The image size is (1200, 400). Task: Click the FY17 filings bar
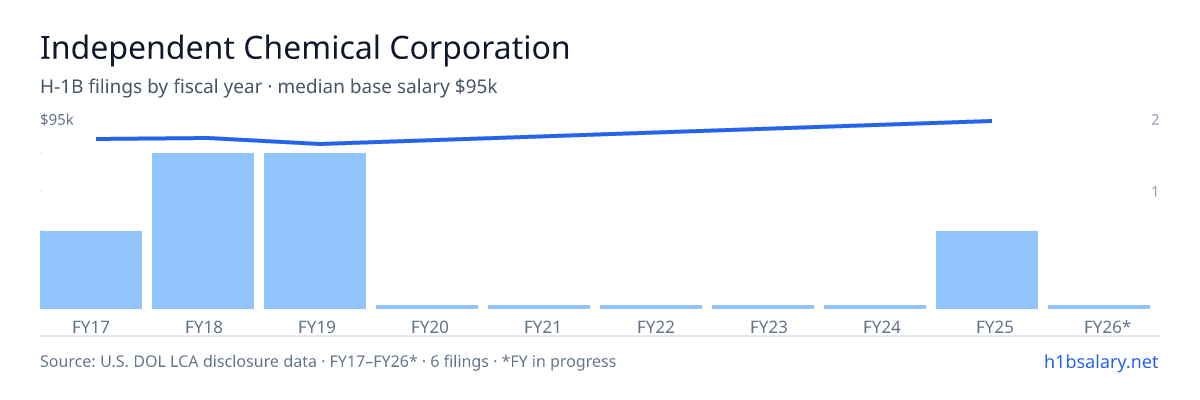pos(91,270)
